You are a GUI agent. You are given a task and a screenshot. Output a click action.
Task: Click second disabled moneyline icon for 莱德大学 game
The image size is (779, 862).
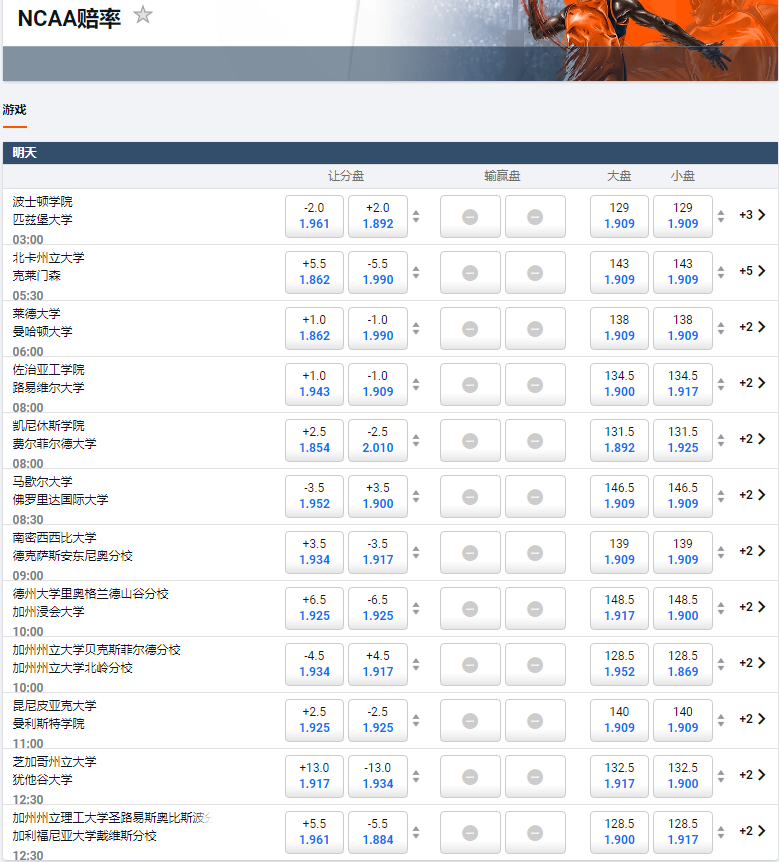534,329
